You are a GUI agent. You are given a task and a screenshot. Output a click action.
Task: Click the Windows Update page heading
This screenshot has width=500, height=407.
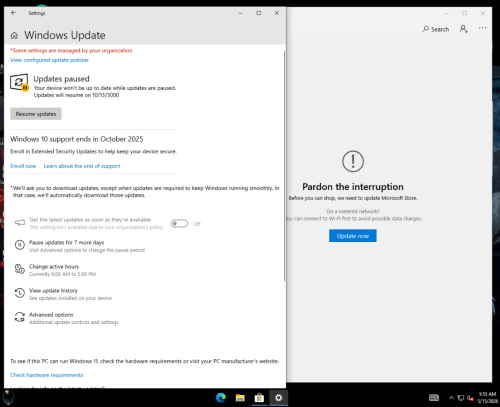(65, 35)
